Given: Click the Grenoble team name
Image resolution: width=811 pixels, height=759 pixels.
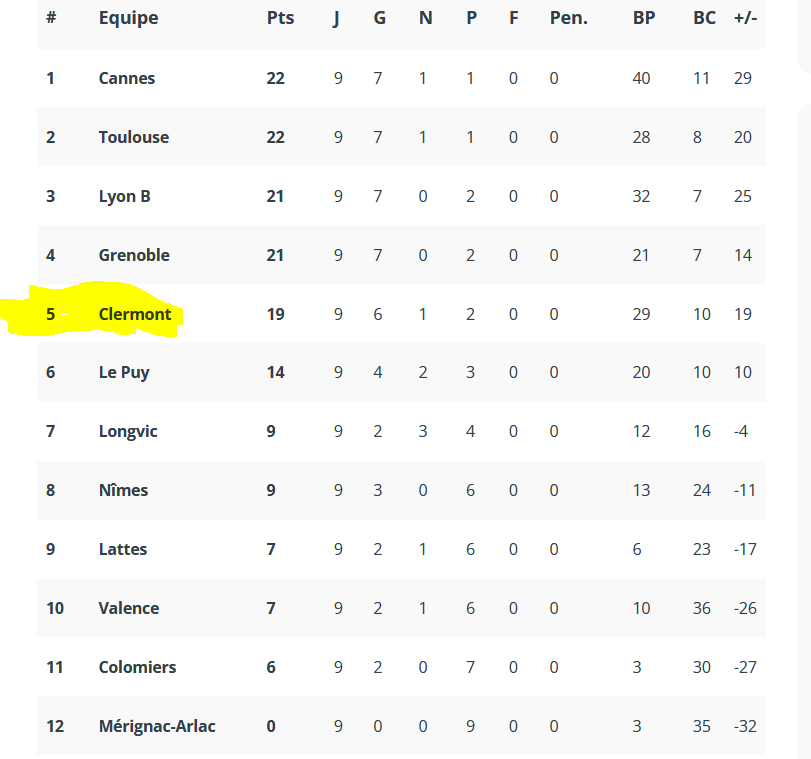Looking at the screenshot, I should coord(134,255).
